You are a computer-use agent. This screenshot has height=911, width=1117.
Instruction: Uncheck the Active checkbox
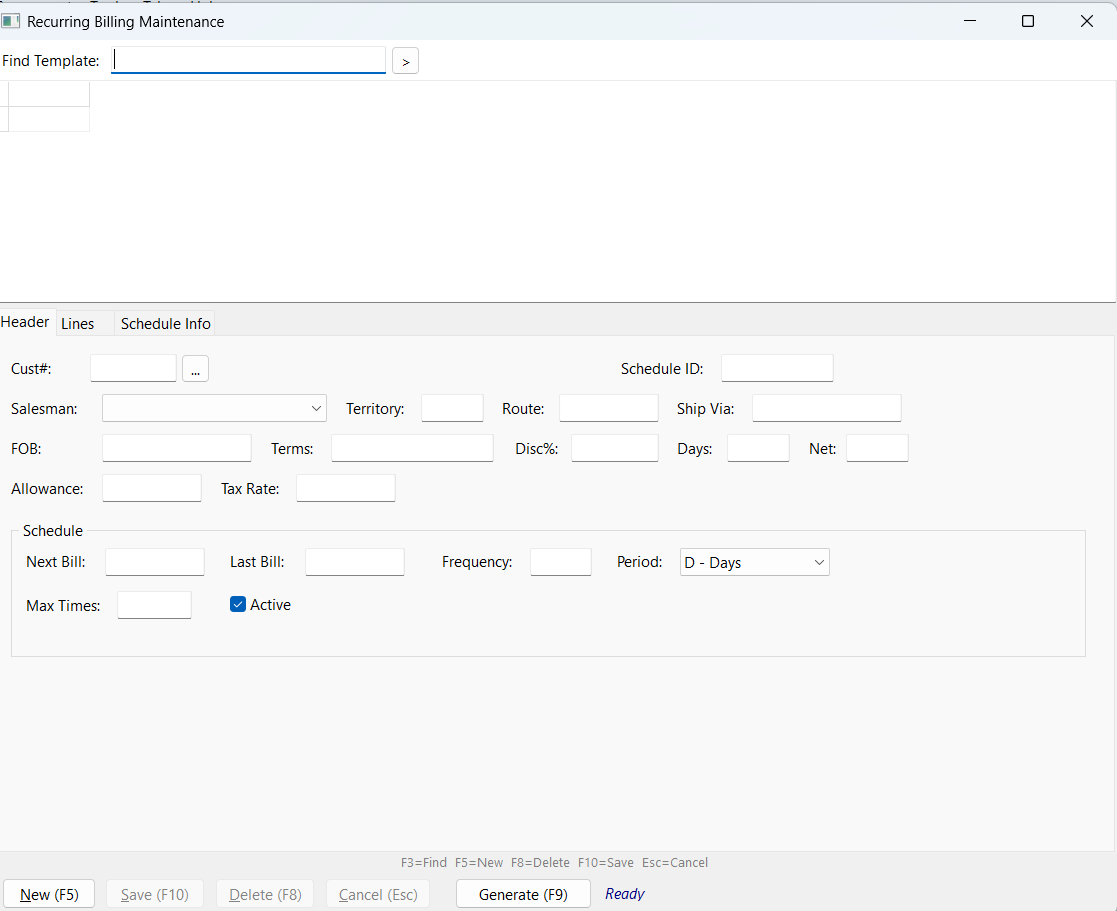(x=237, y=604)
